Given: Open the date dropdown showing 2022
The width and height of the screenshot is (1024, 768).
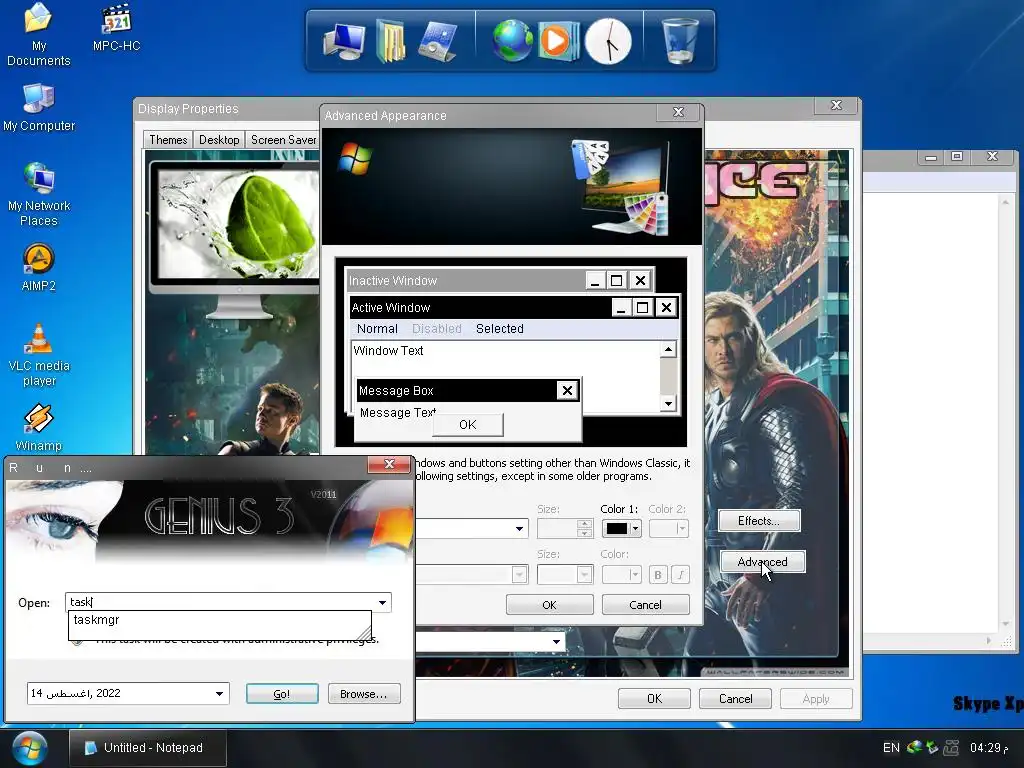Looking at the screenshot, I should point(219,694).
